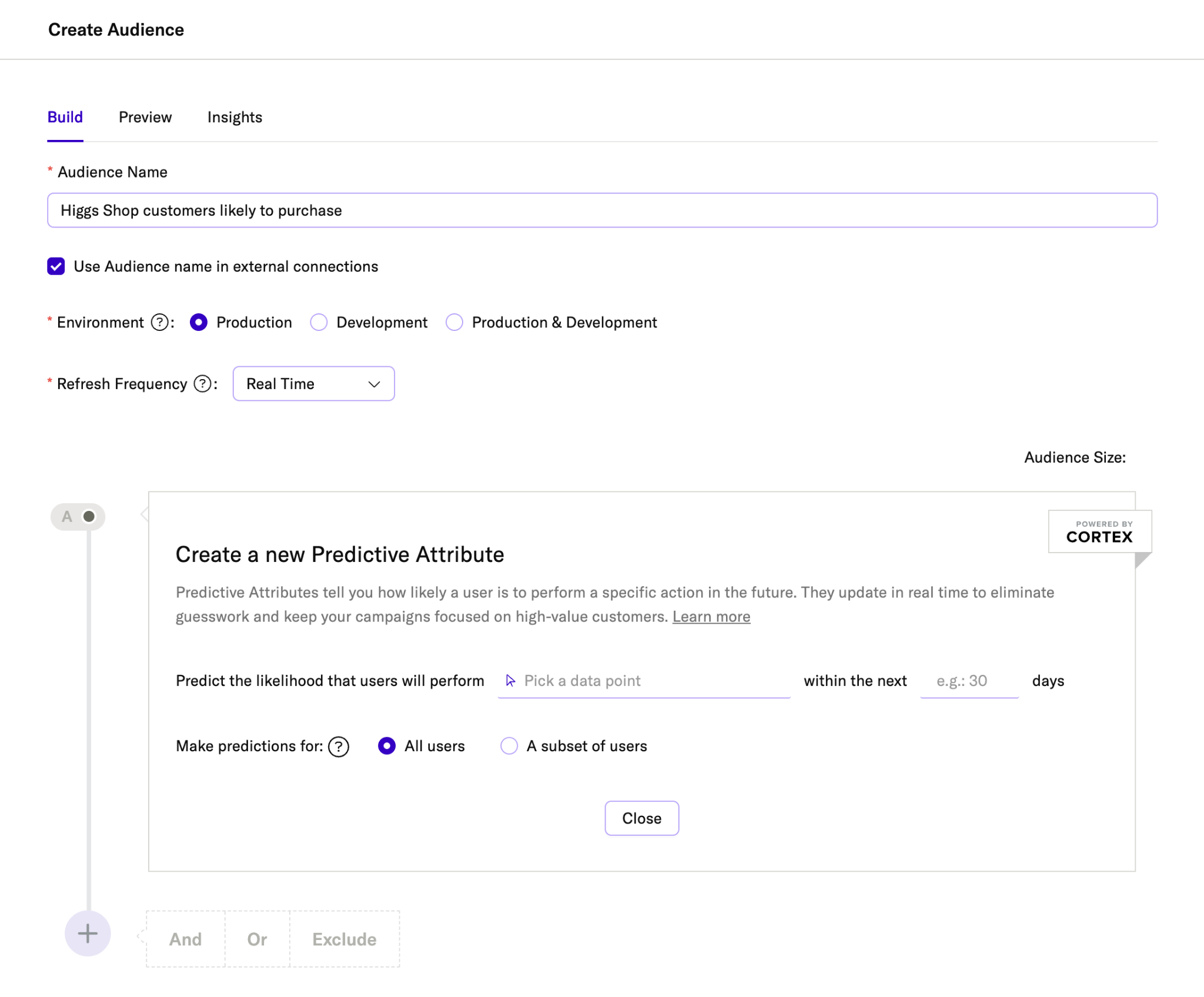Toggle Use Audience name in external connections
This screenshot has width=1204, height=997.
pyautogui.click(x=56, y=266)
